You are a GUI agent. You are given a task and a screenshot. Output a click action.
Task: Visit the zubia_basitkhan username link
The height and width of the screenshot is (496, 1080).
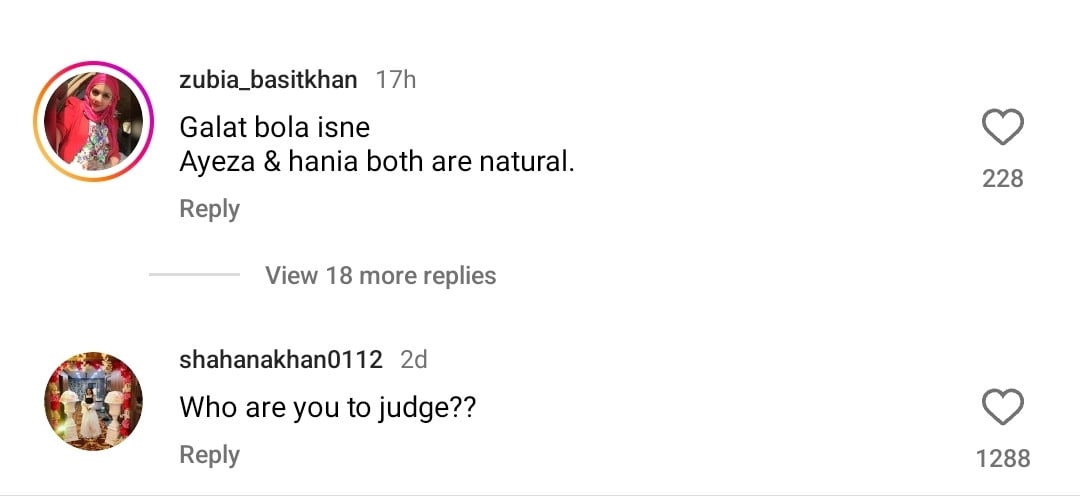(268, 80)
